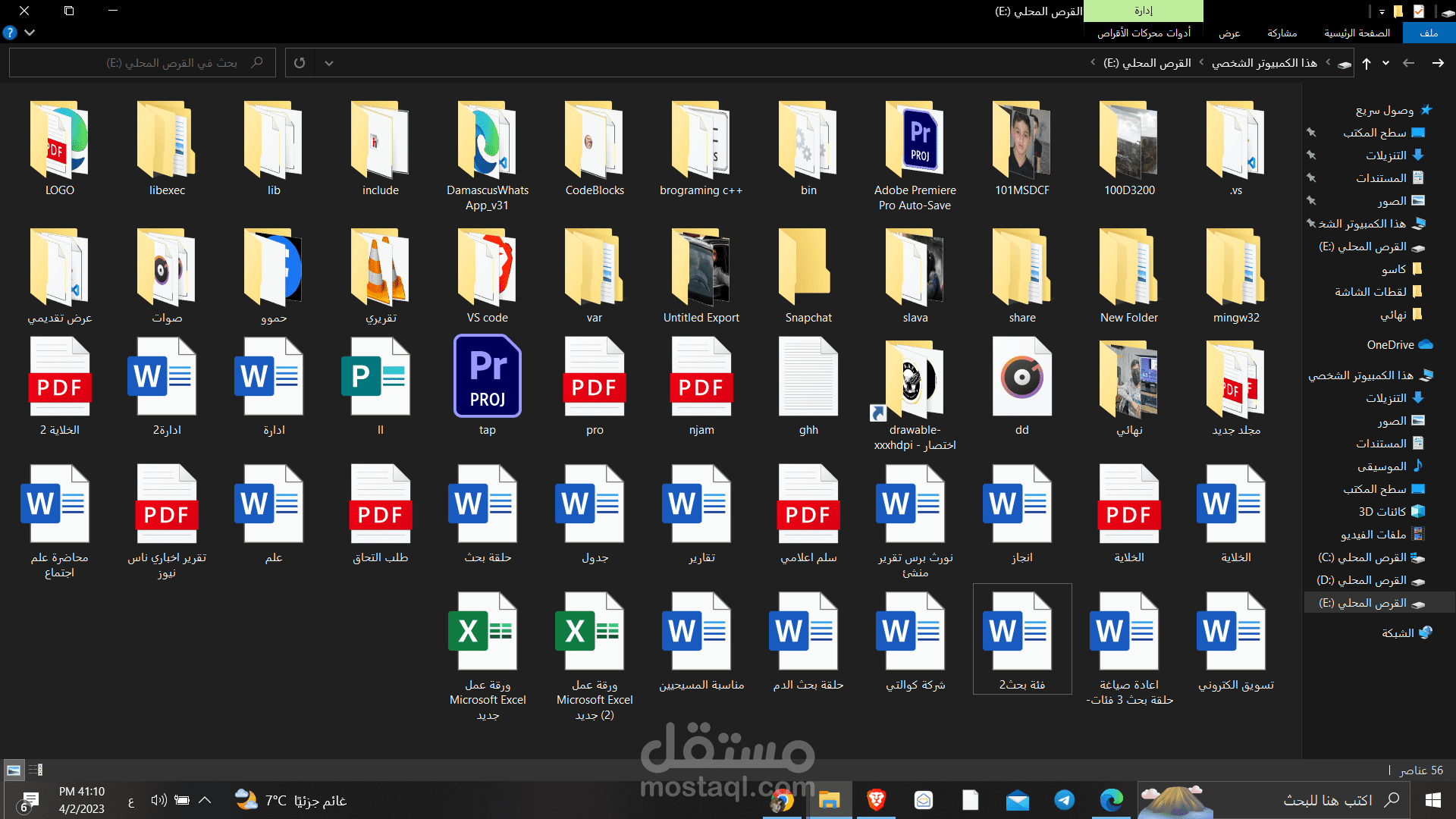Open address bar history dropdown
1456x819 pixels.
click(x=328, y=63)
